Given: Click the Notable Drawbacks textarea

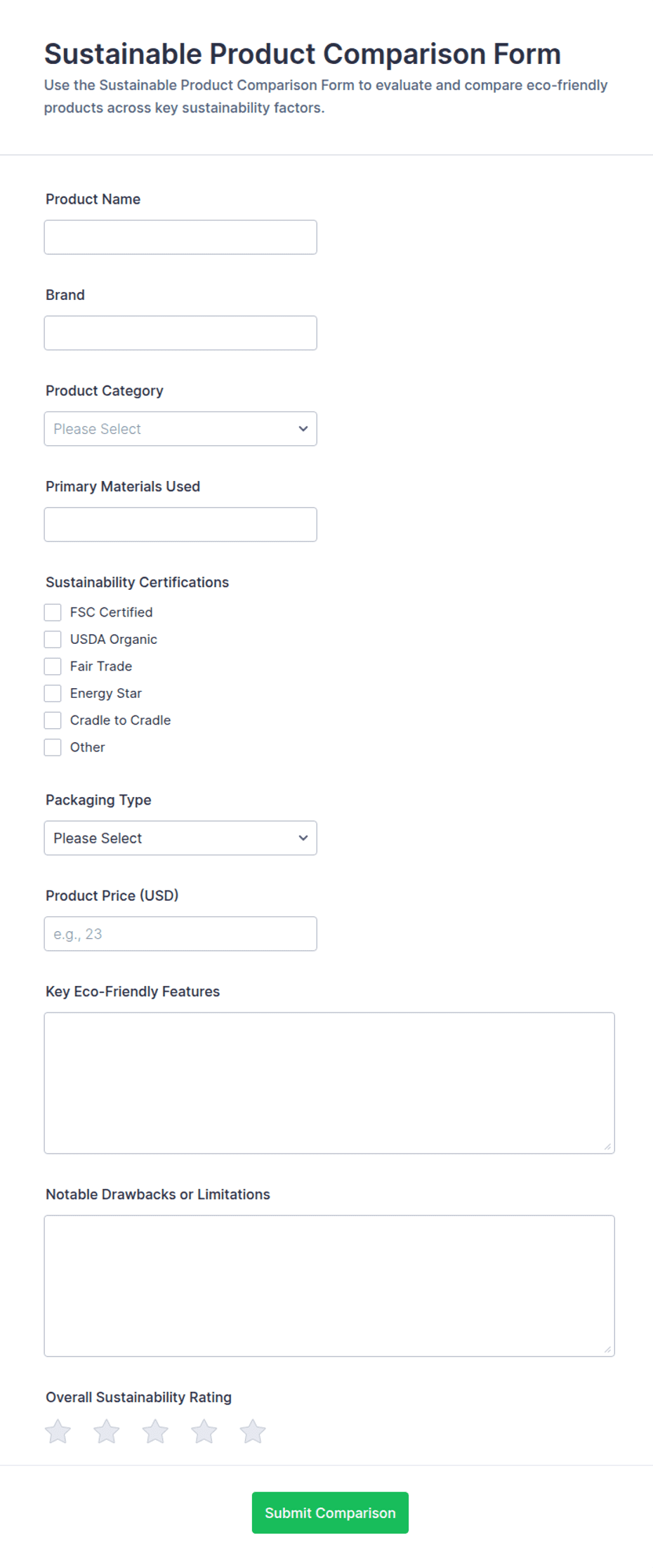Looking at the screenshot, I should pyautogui.click(x=329, y=1286).
